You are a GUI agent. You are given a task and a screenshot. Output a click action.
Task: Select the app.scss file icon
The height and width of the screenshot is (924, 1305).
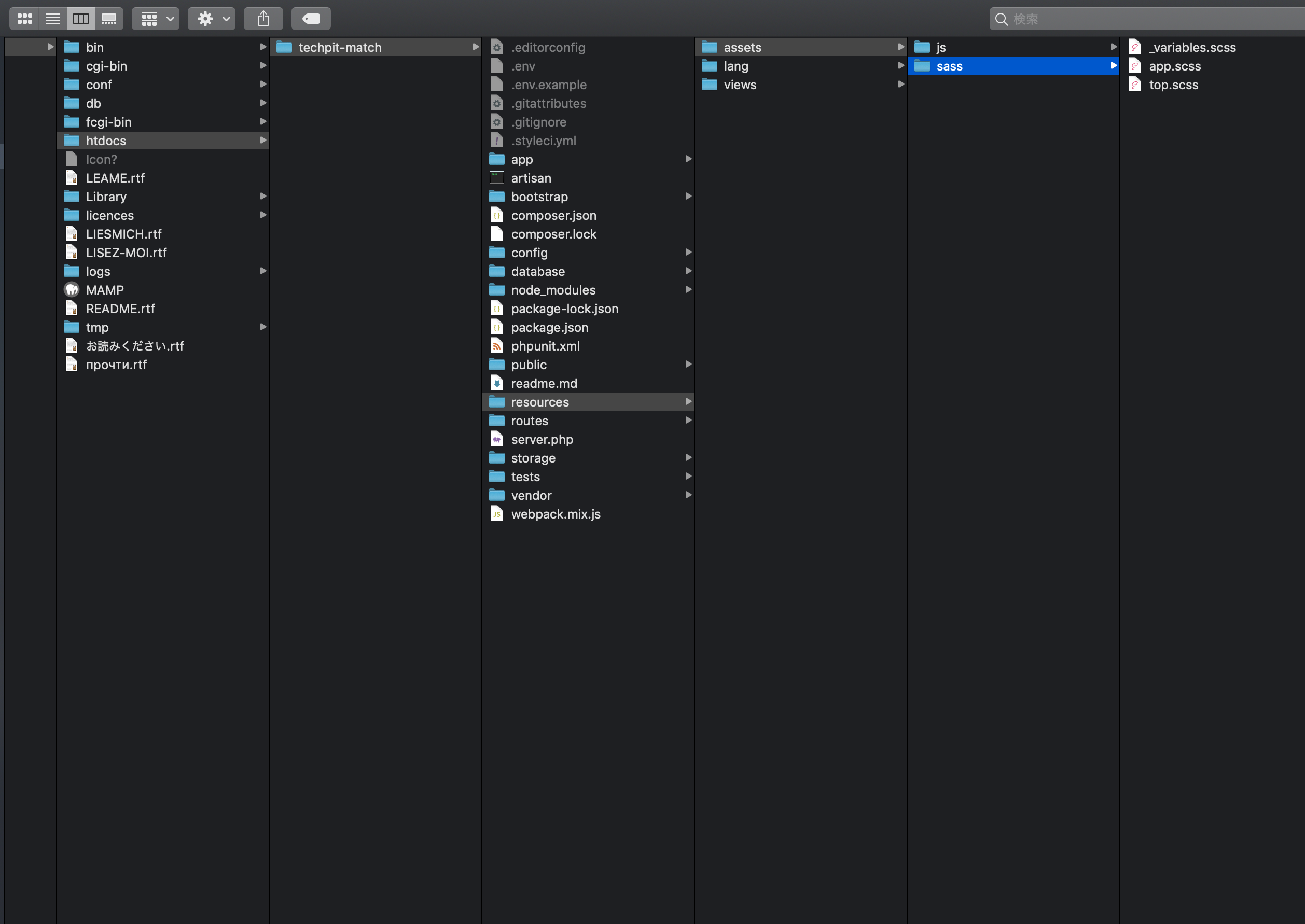point(1135,66)
